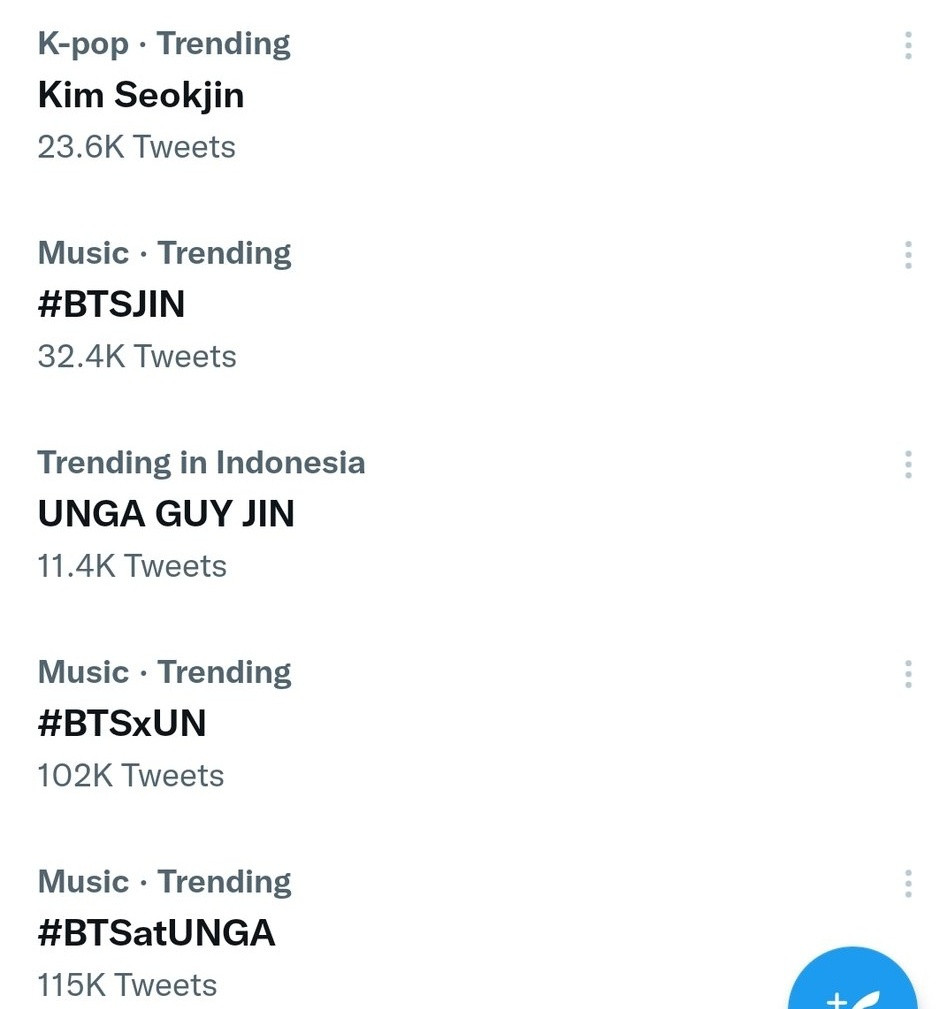Tap Music · Trending label above #BTSJIN
This screenshot has width=948, height=1009.
tap(165, 254)
